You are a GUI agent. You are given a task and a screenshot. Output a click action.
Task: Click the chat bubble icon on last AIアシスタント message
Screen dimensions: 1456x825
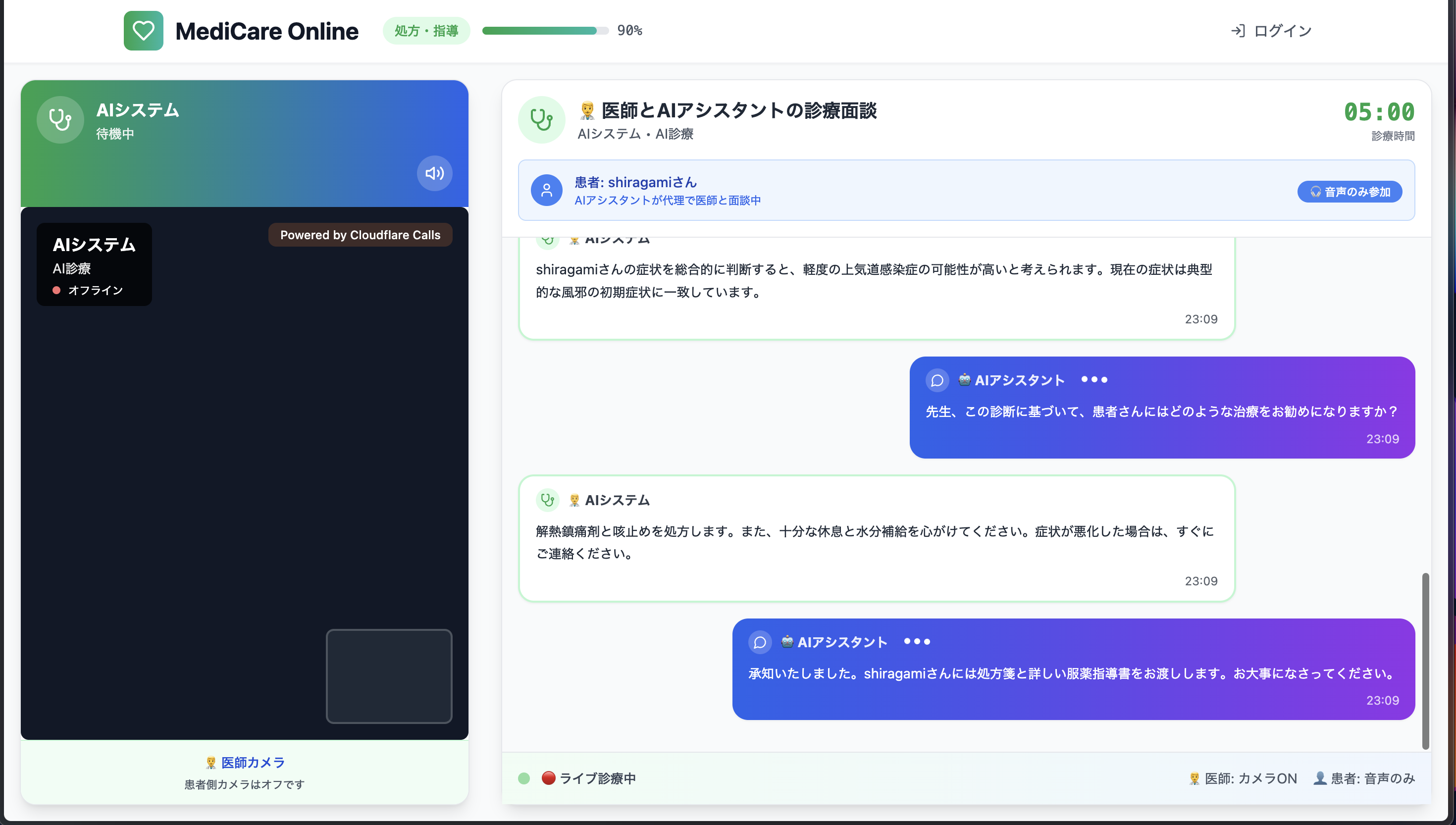(760, 642)
